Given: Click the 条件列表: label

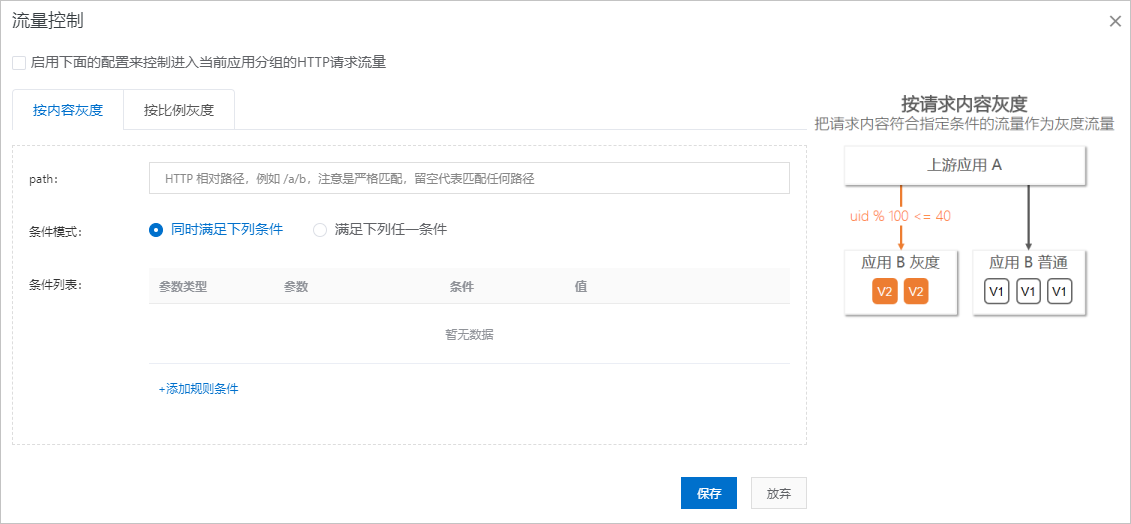Looking at the screenshot, I should pyautogui.click(x=56, y=284).
